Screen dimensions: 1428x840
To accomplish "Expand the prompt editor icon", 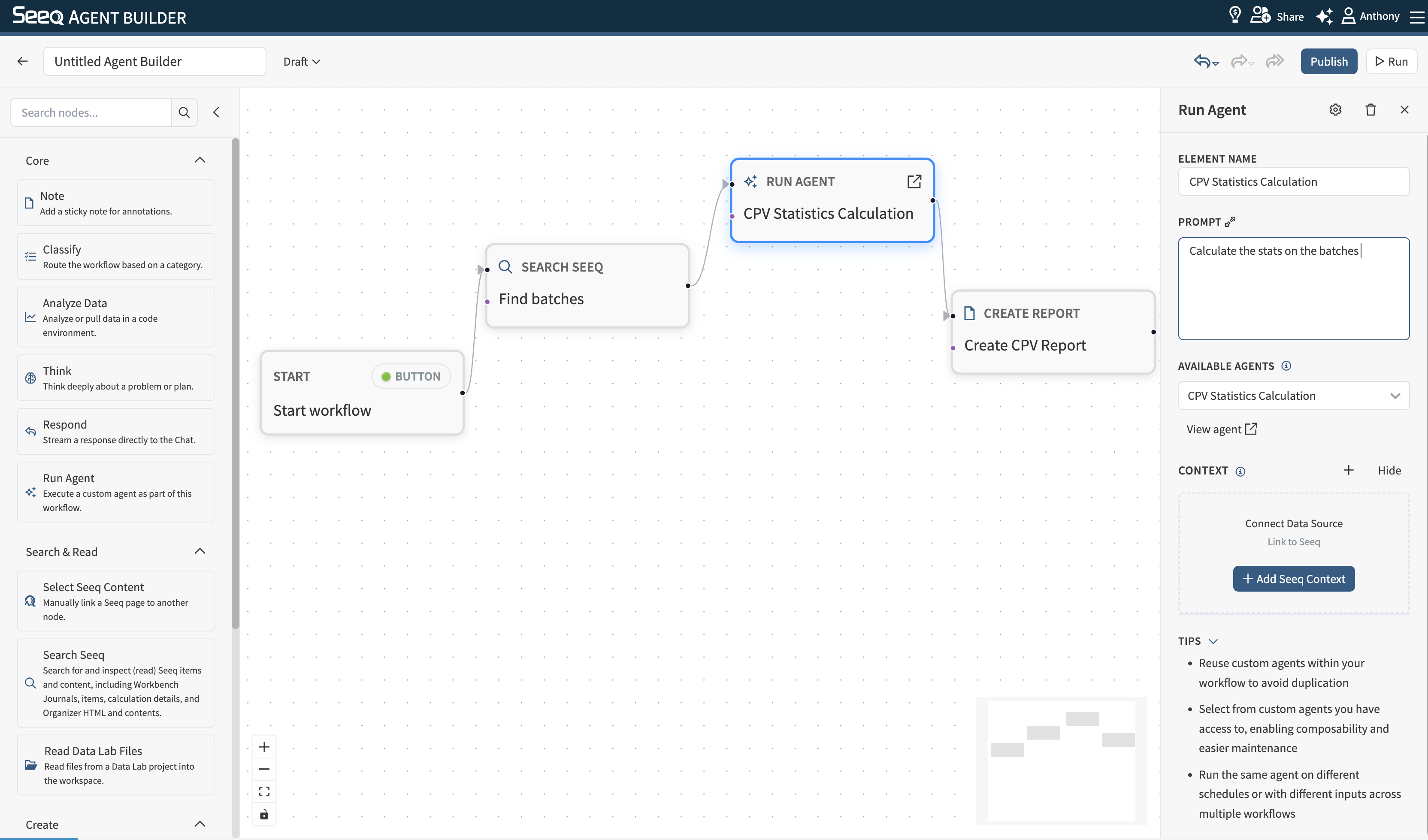I will point(1230,222).
